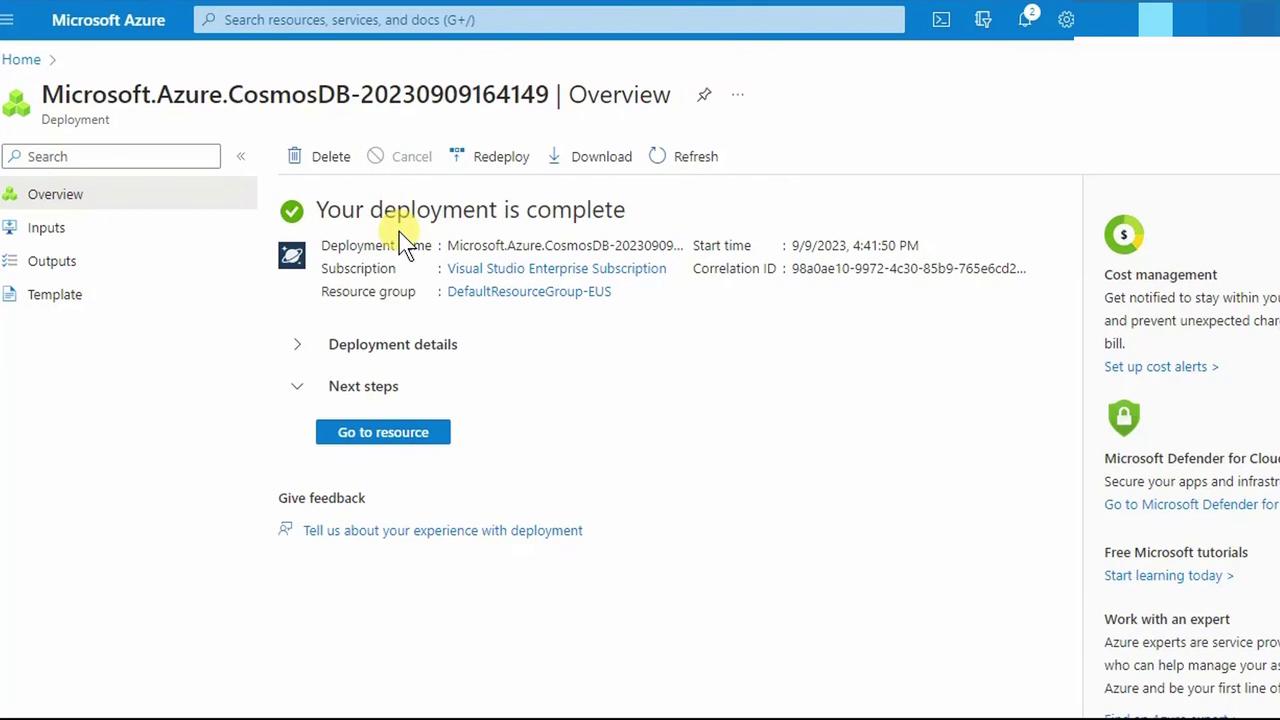Click the Free Microsoft tutorials heading
This screenshot has height=720, width=1280.
(x=1176, y=552)
